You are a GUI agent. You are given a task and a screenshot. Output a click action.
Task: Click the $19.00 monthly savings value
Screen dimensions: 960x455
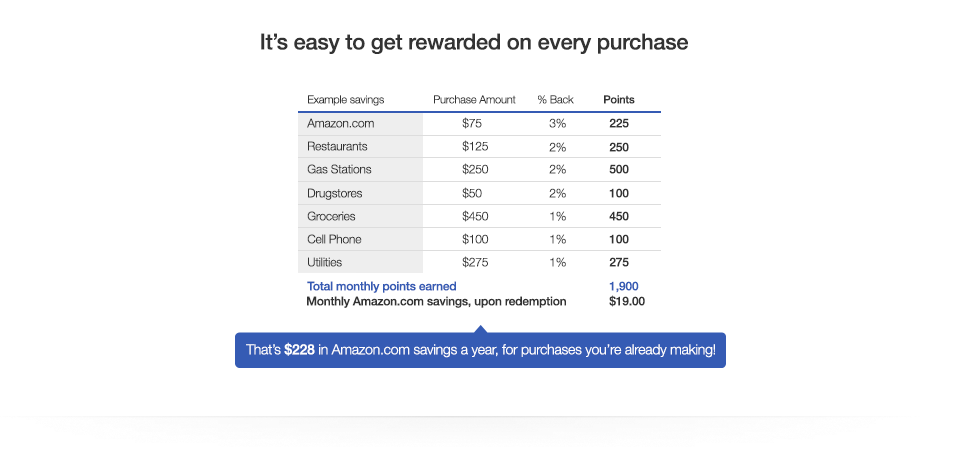point(627,301)
